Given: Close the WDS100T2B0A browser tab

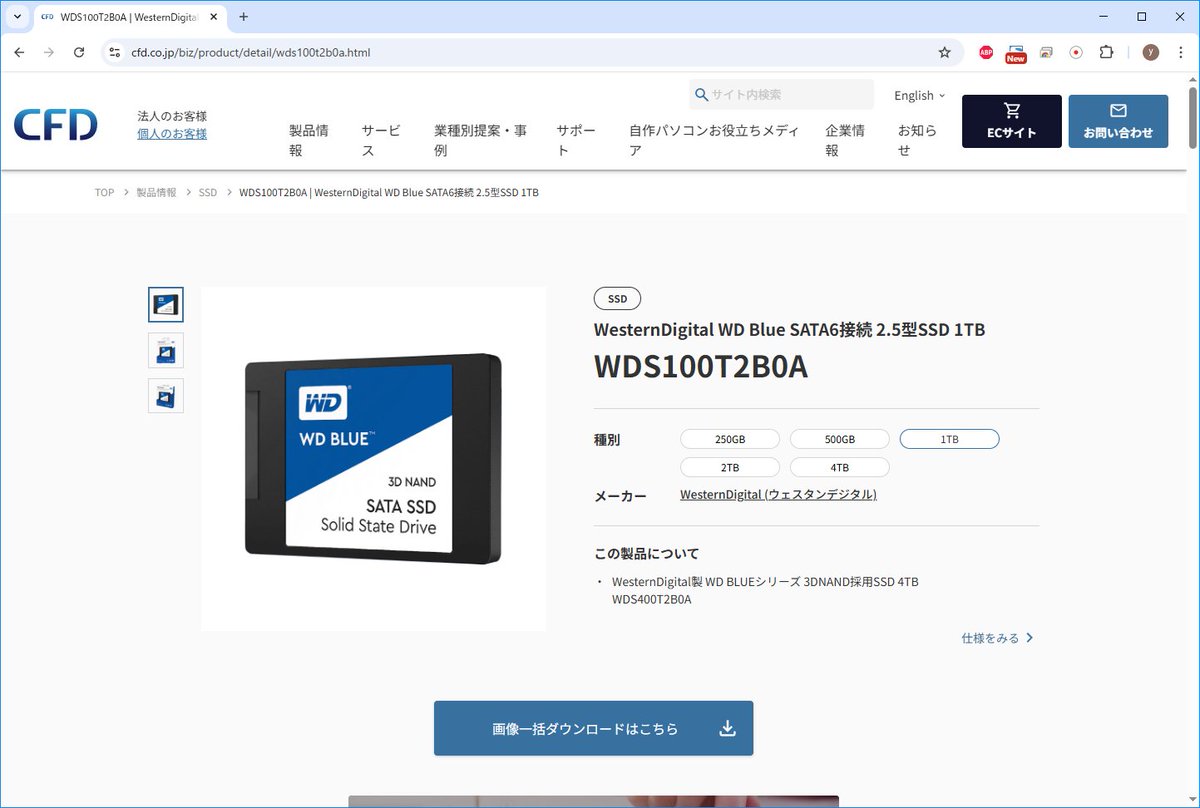Looking at the screenshot, I should pyautogui.click(x=213, y=17).
